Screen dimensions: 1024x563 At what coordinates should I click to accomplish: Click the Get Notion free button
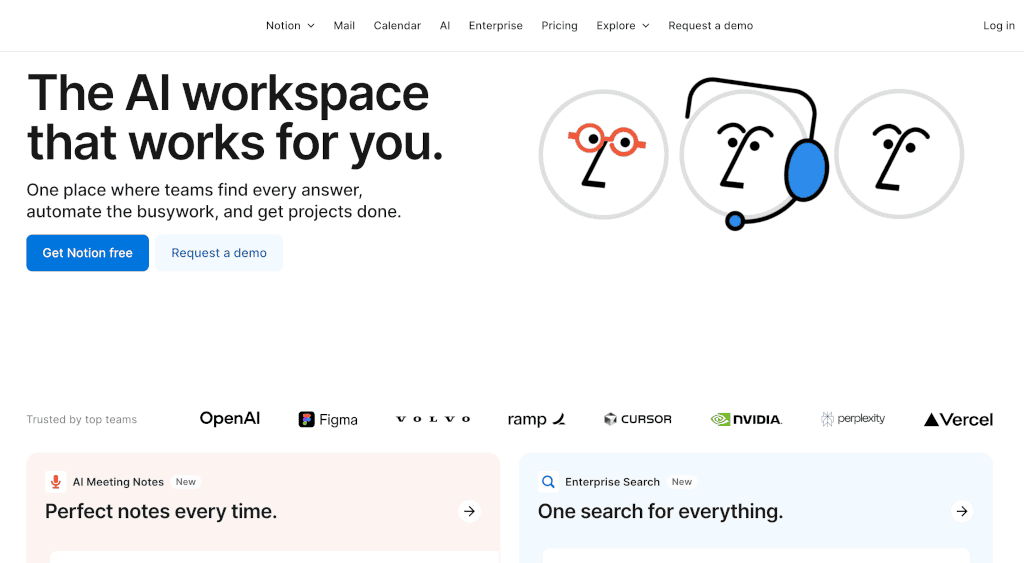88,253
